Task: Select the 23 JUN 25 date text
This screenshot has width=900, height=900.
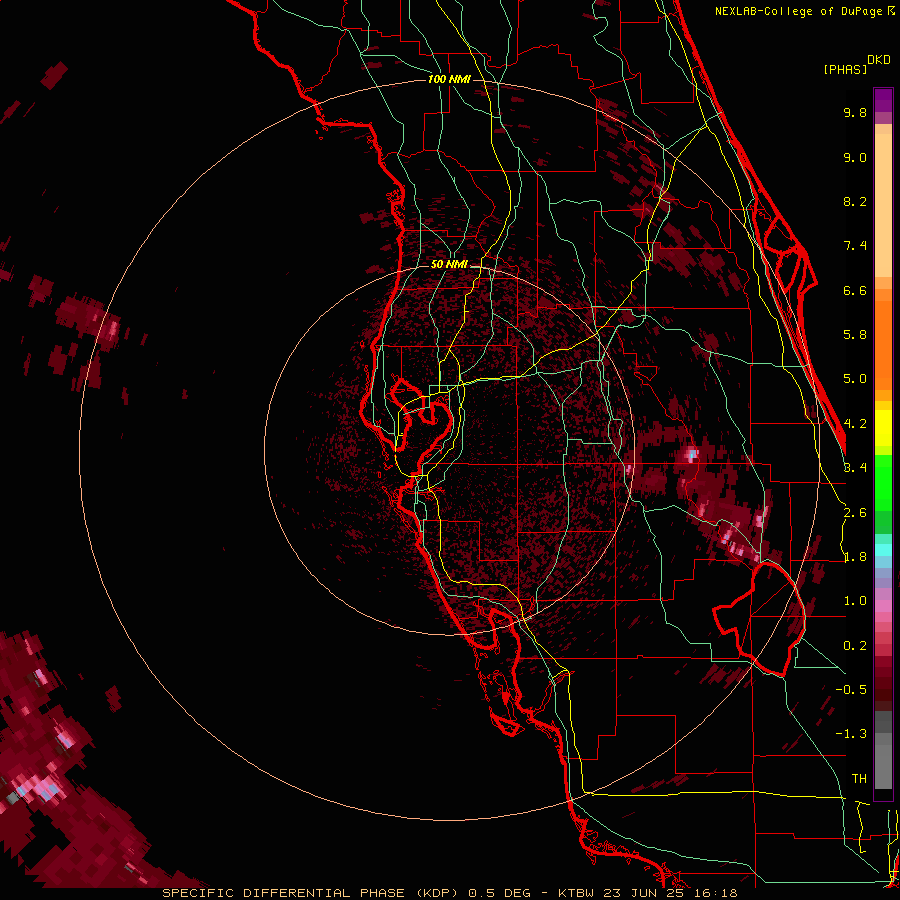Action: [641, 893]
